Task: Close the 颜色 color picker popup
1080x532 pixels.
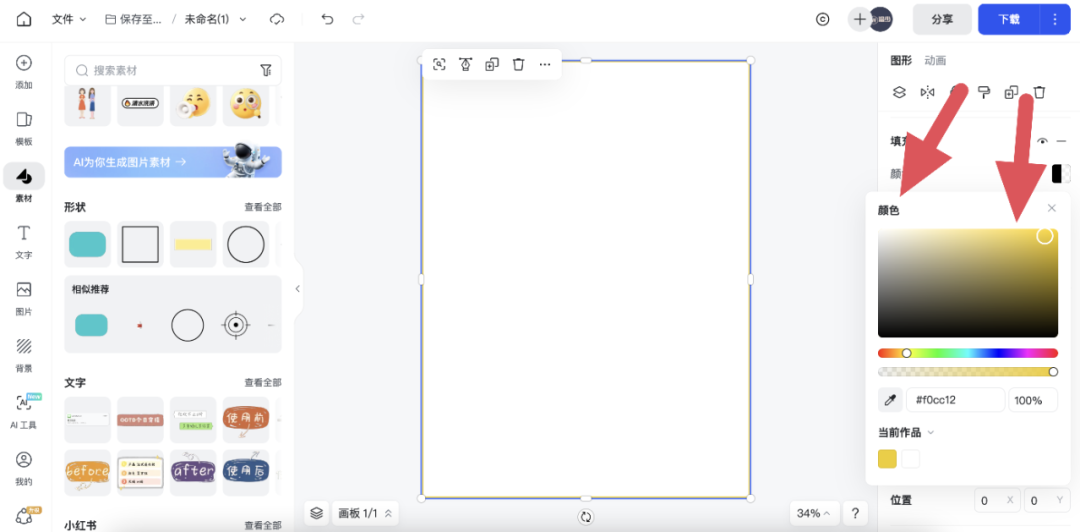Action: [x=1051, y=208]
